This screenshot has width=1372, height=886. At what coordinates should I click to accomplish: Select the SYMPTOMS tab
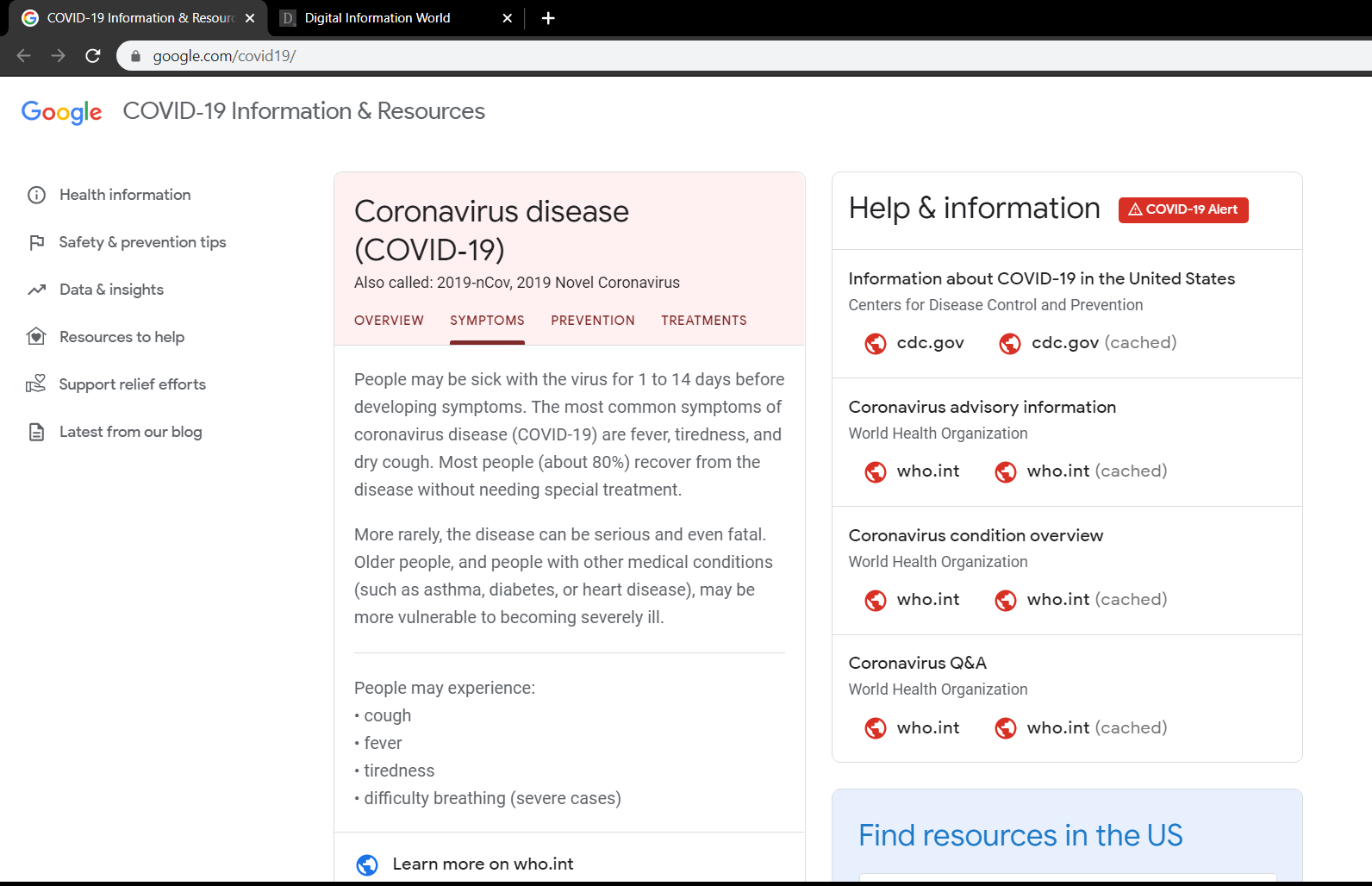click(487, 321)
